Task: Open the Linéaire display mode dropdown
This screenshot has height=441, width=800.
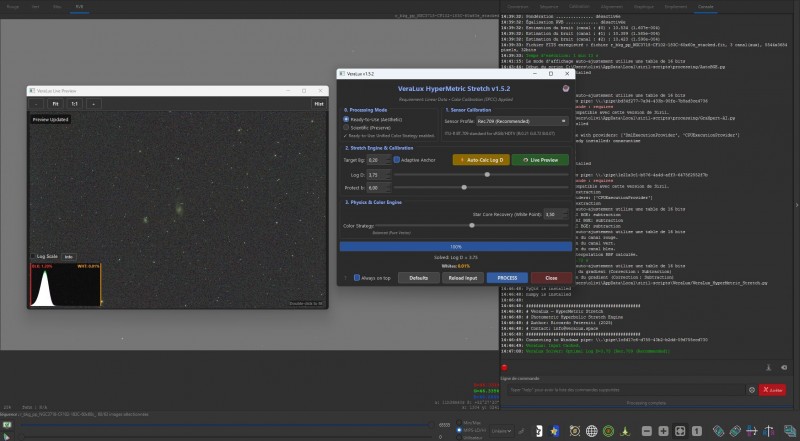Action: 502,431
